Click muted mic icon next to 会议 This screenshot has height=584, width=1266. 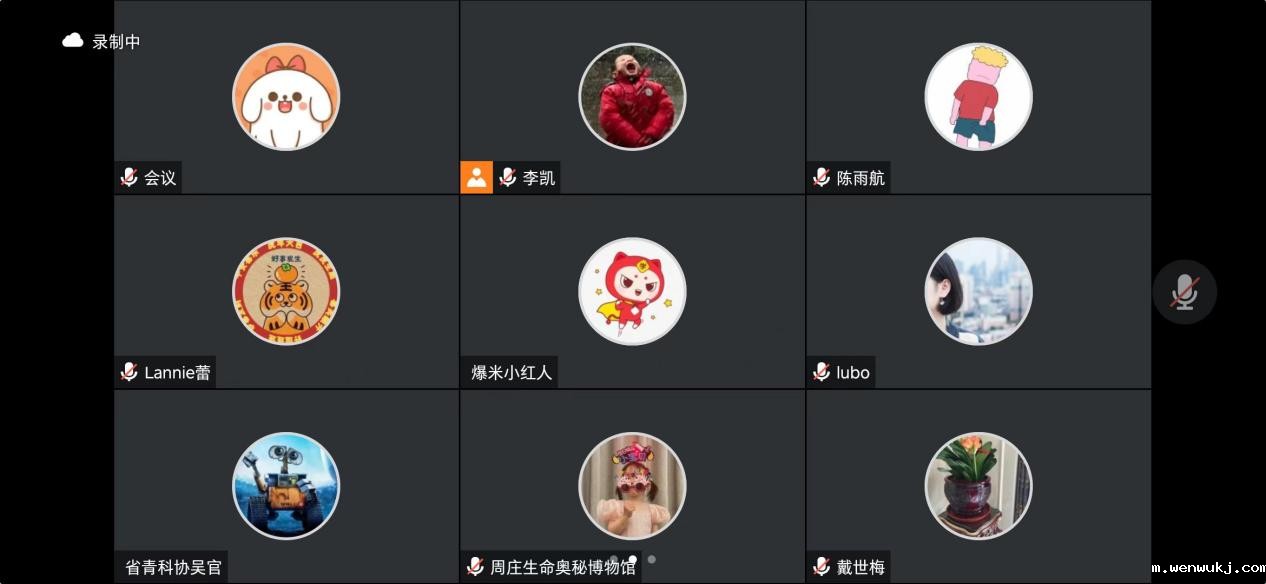click(x=129, y=178)
